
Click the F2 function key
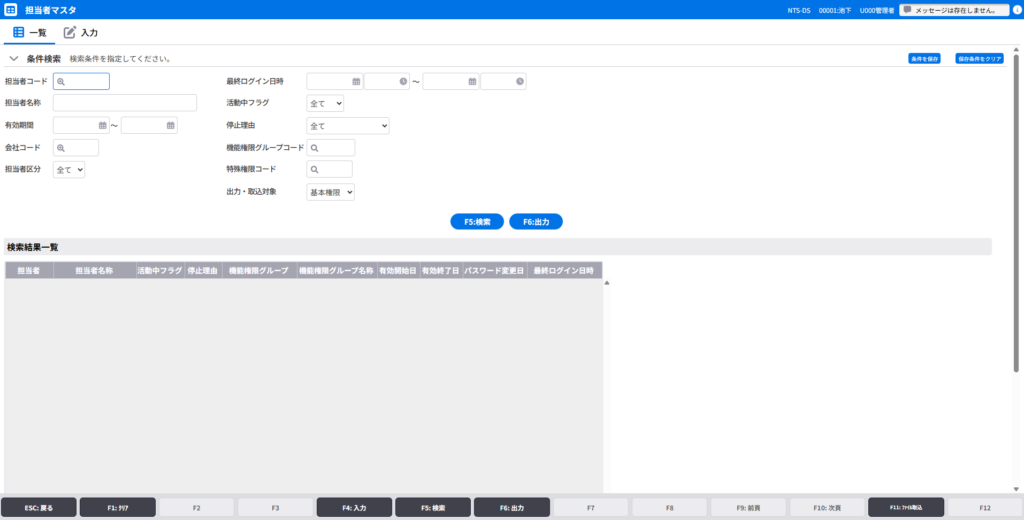(197, 508)
